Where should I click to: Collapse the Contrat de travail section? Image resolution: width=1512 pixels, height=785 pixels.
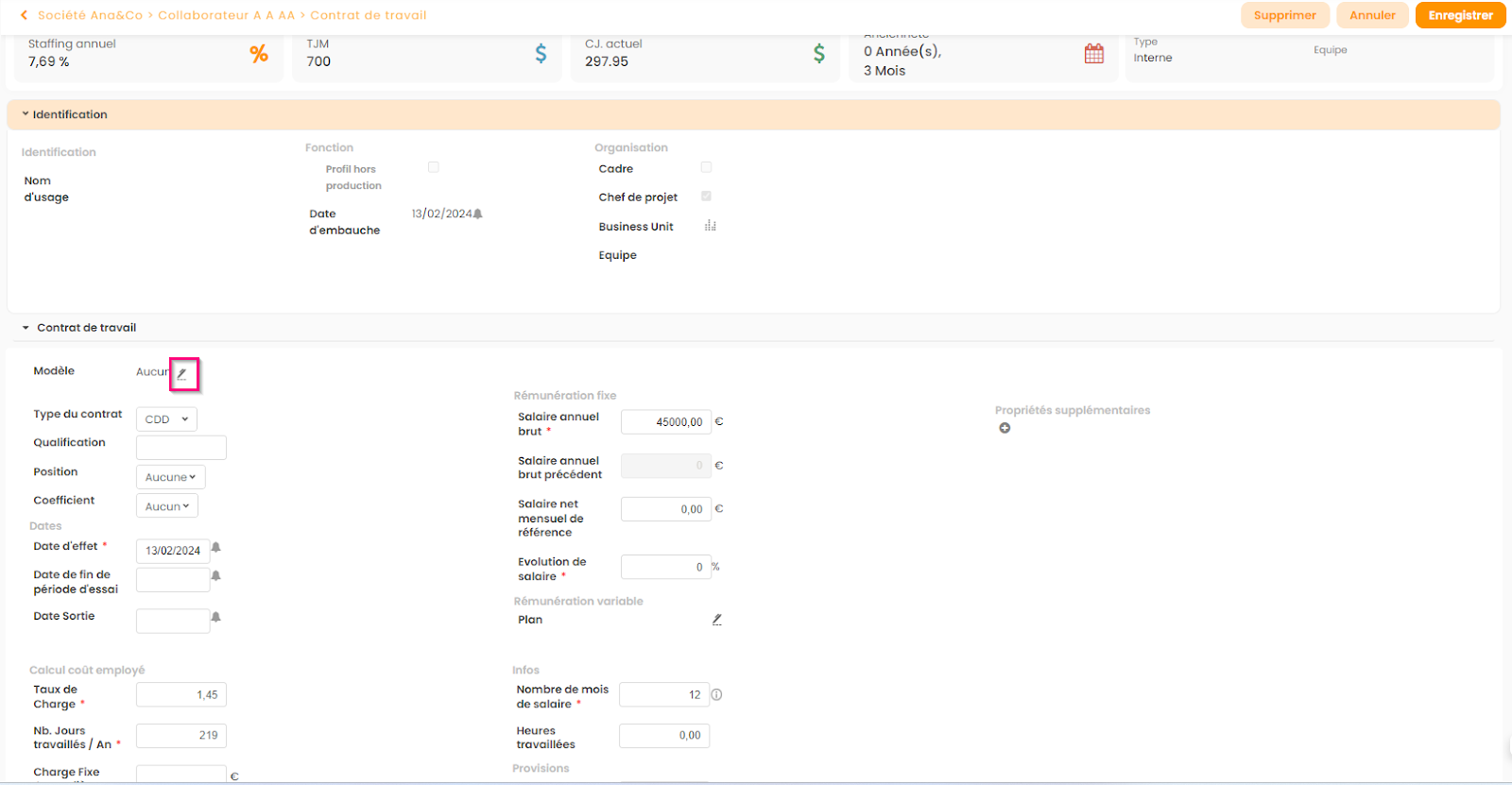(x=86, y=328)
